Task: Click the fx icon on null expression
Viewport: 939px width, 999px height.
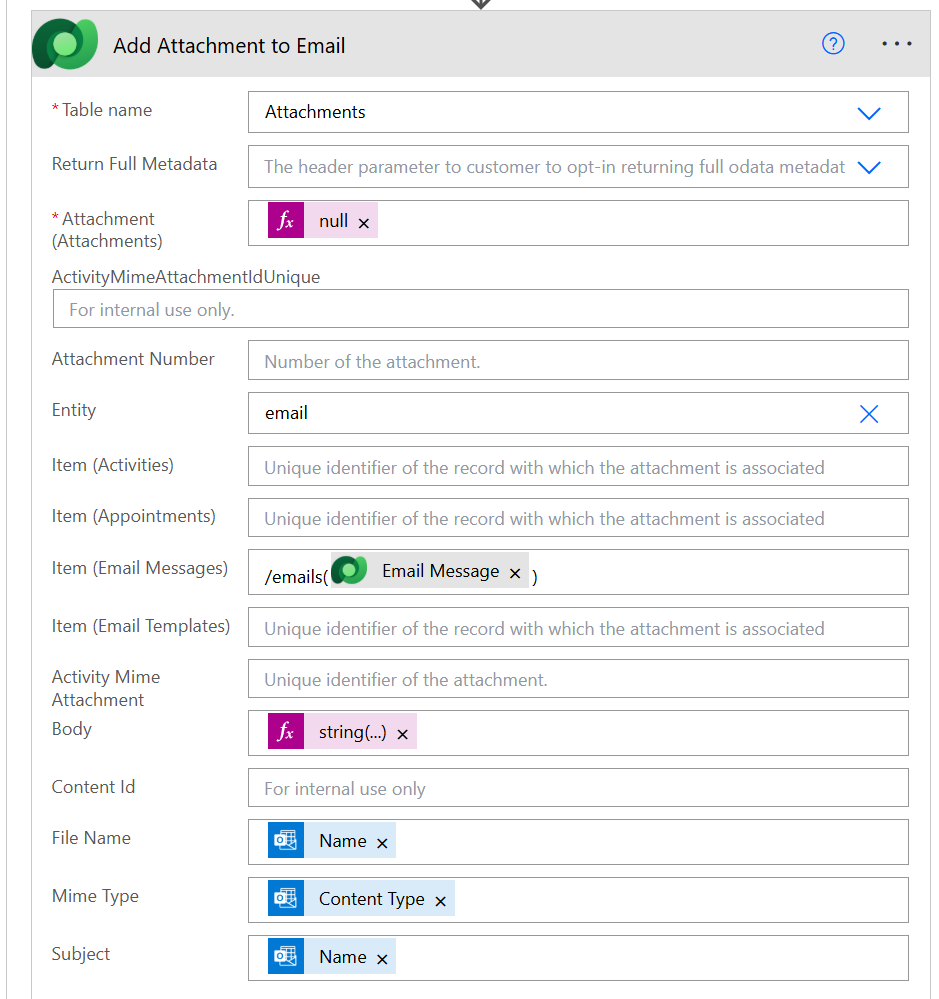Action: coord(286,221)
